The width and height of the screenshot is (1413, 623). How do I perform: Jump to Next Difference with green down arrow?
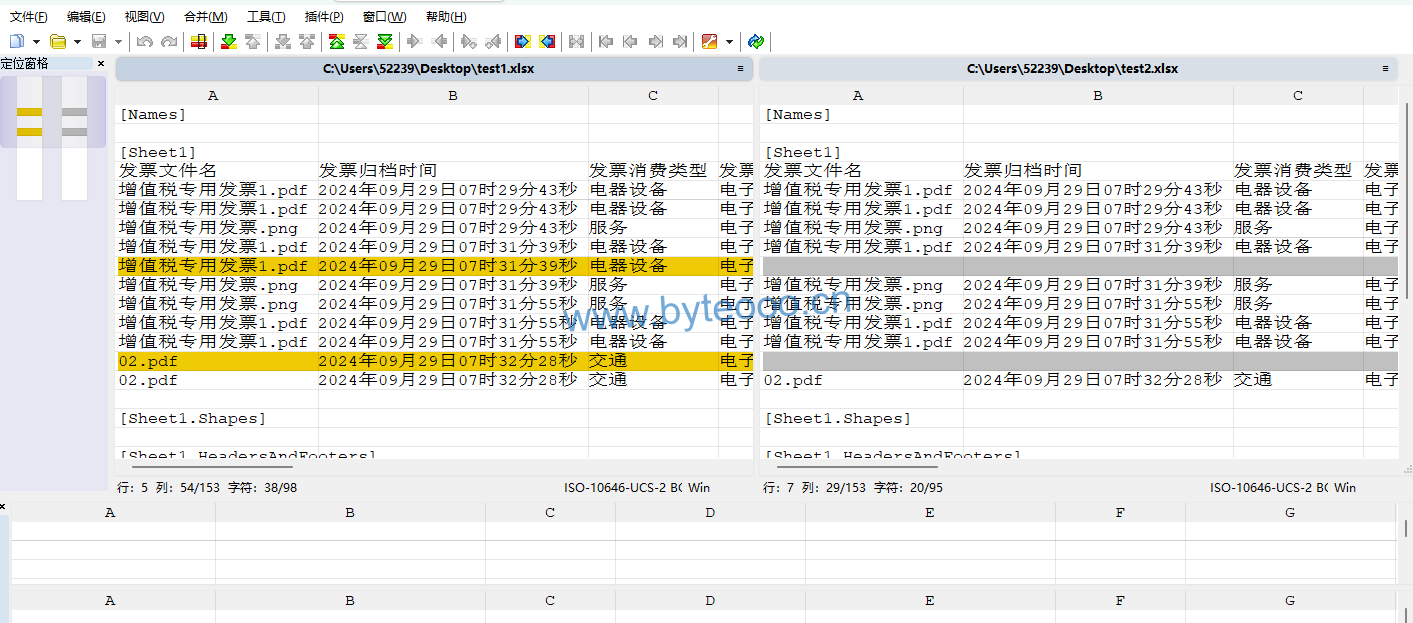(228, 41)
